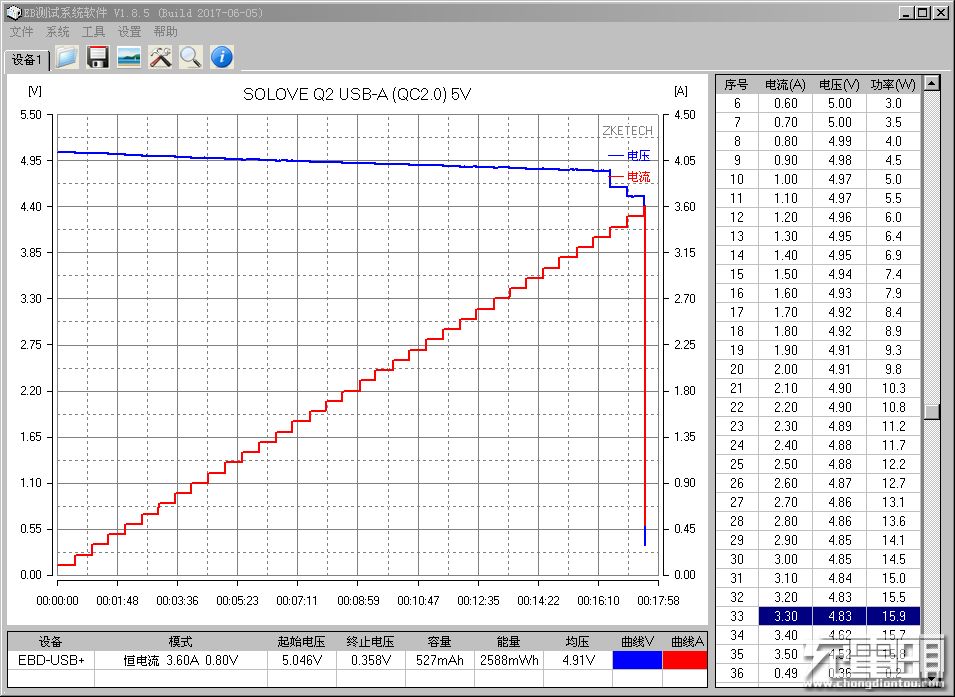Viewport: 955px width, 697px height.
Task: Click the 2588mWh energy cell
Action: click(509, 660)
